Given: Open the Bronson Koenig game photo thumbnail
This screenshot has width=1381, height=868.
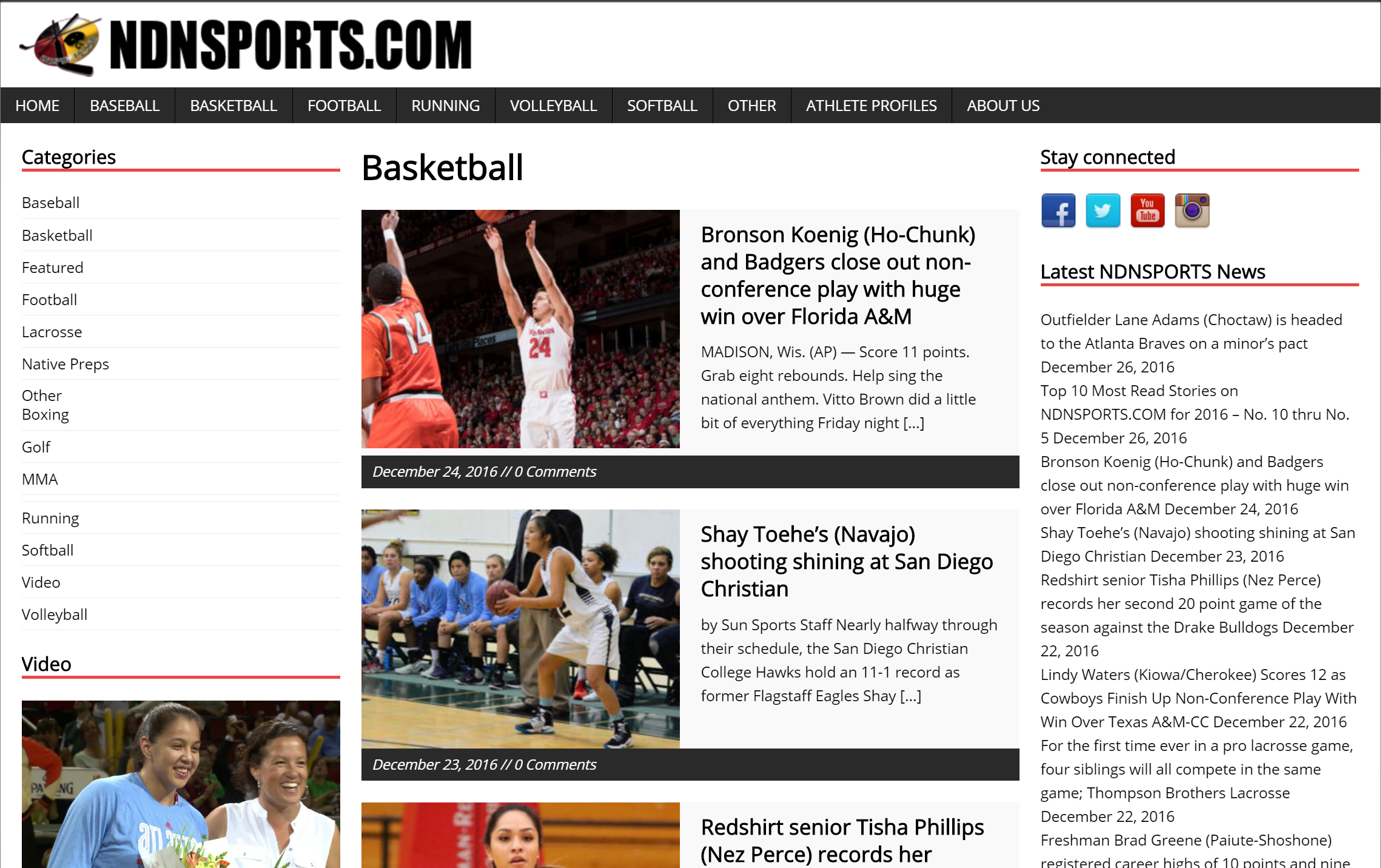Looking at the screenshot, I should click(x=520, y=329).
